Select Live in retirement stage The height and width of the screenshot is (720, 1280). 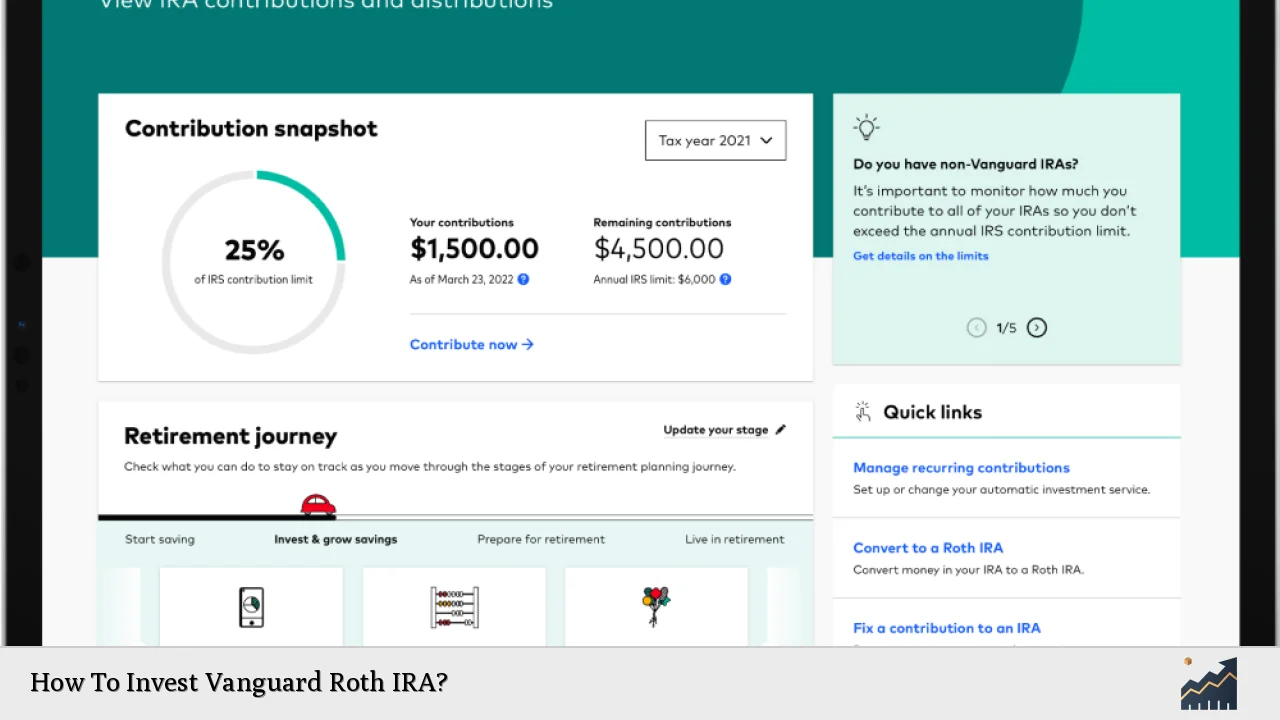click(x=735, y=539)
